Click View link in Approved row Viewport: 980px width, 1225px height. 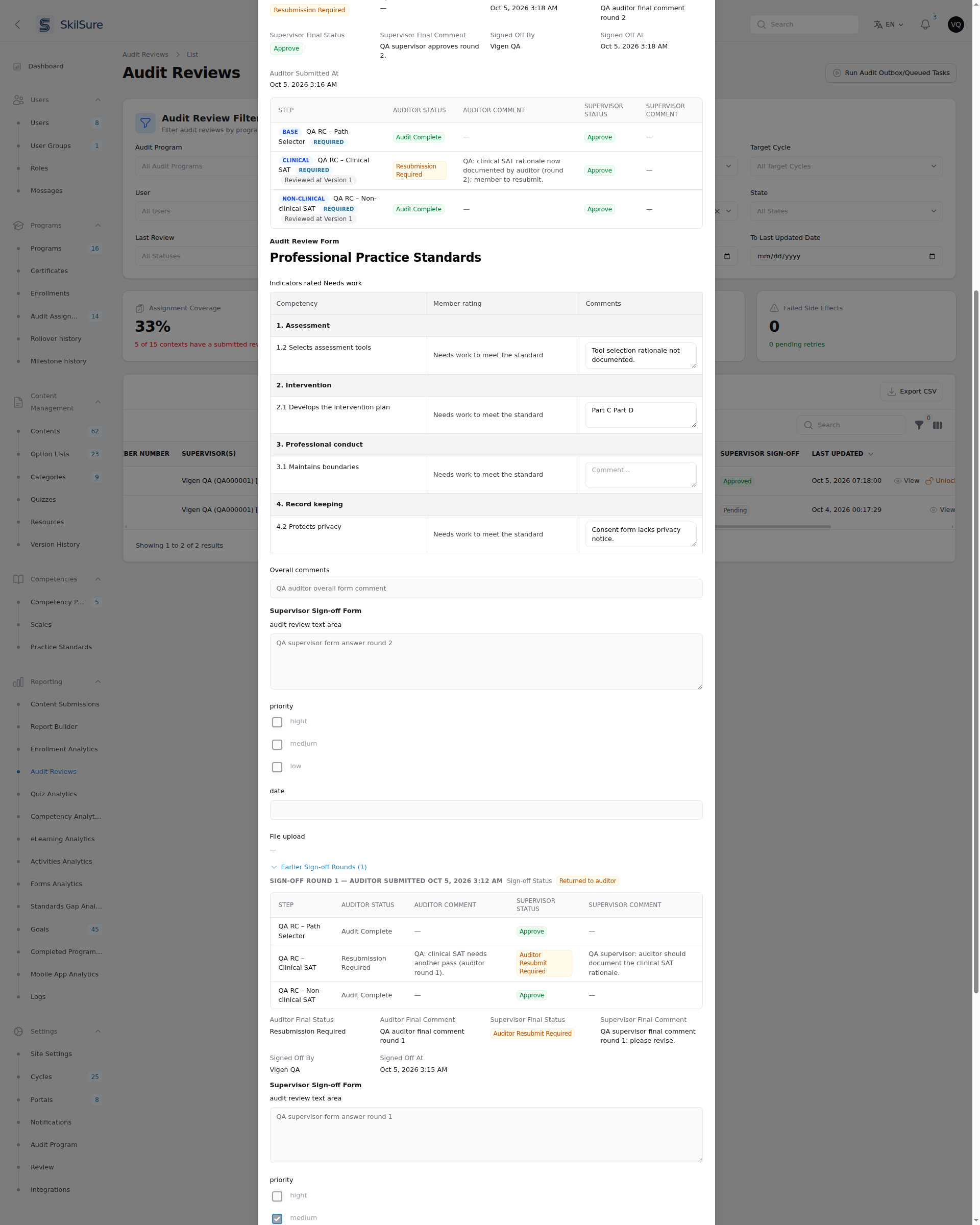906,481
